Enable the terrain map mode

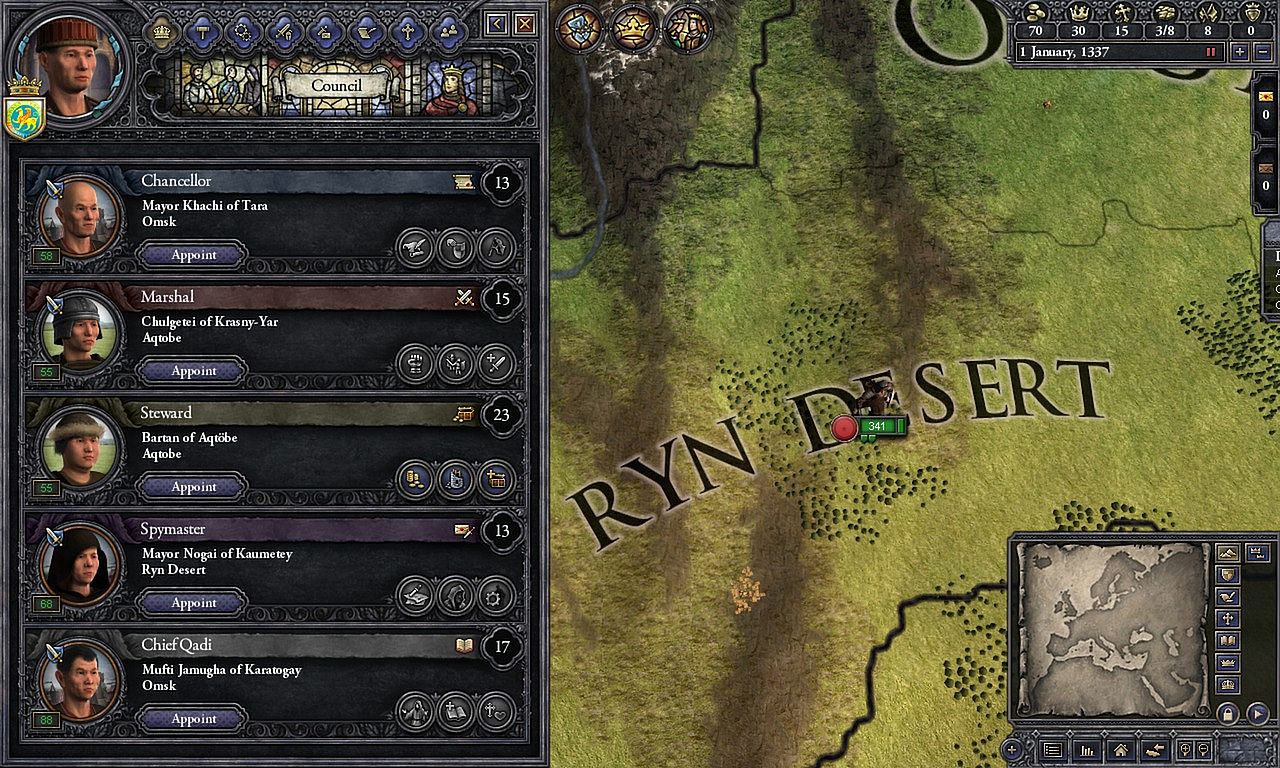click(x=1227, y=553)
